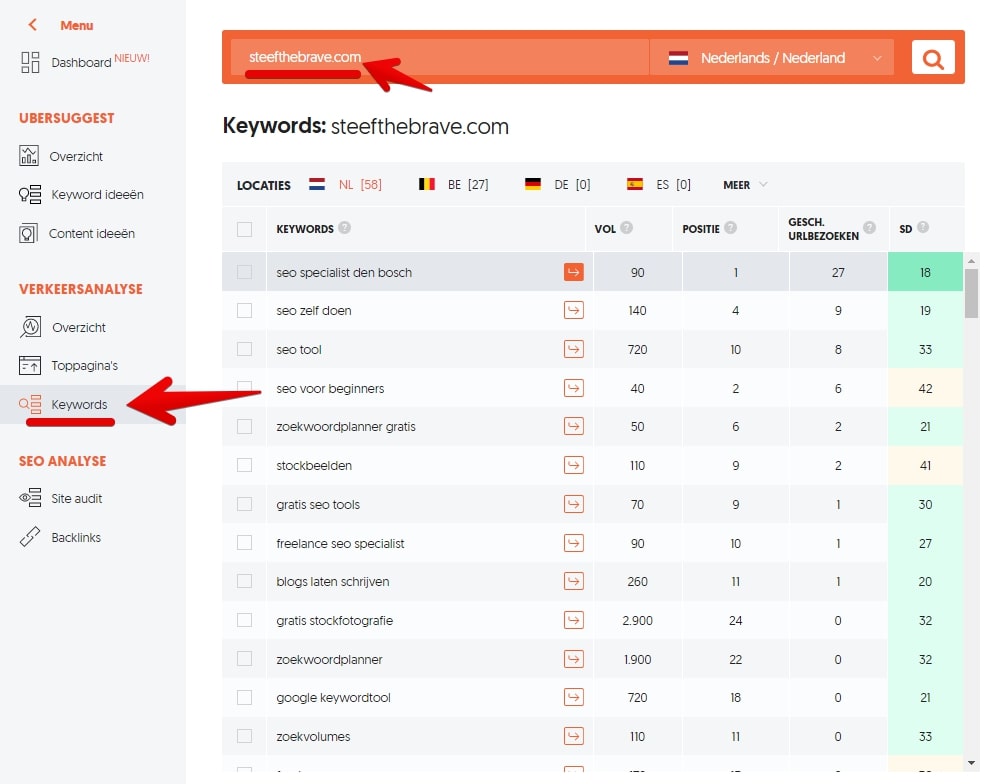Viewport: 997px width, 784px height.
Task: Select NL [58] location tab
Action: (x=345, y=184)
